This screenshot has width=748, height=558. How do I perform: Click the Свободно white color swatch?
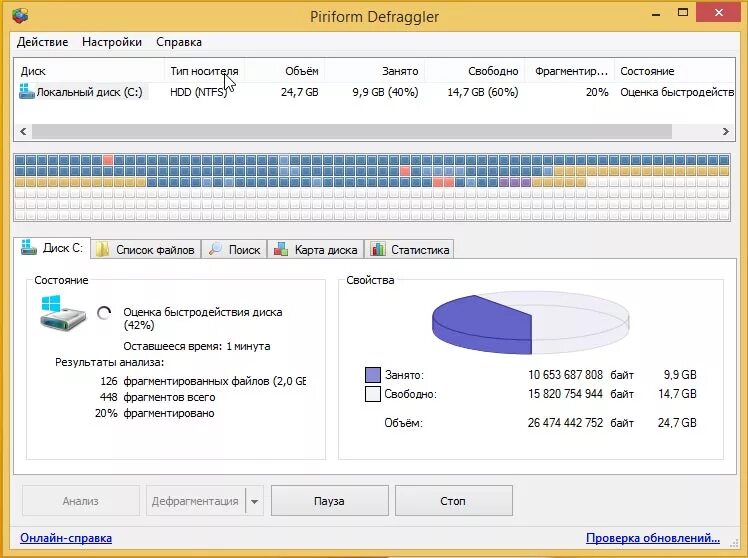pyautogui.click(x=373, y=394)
